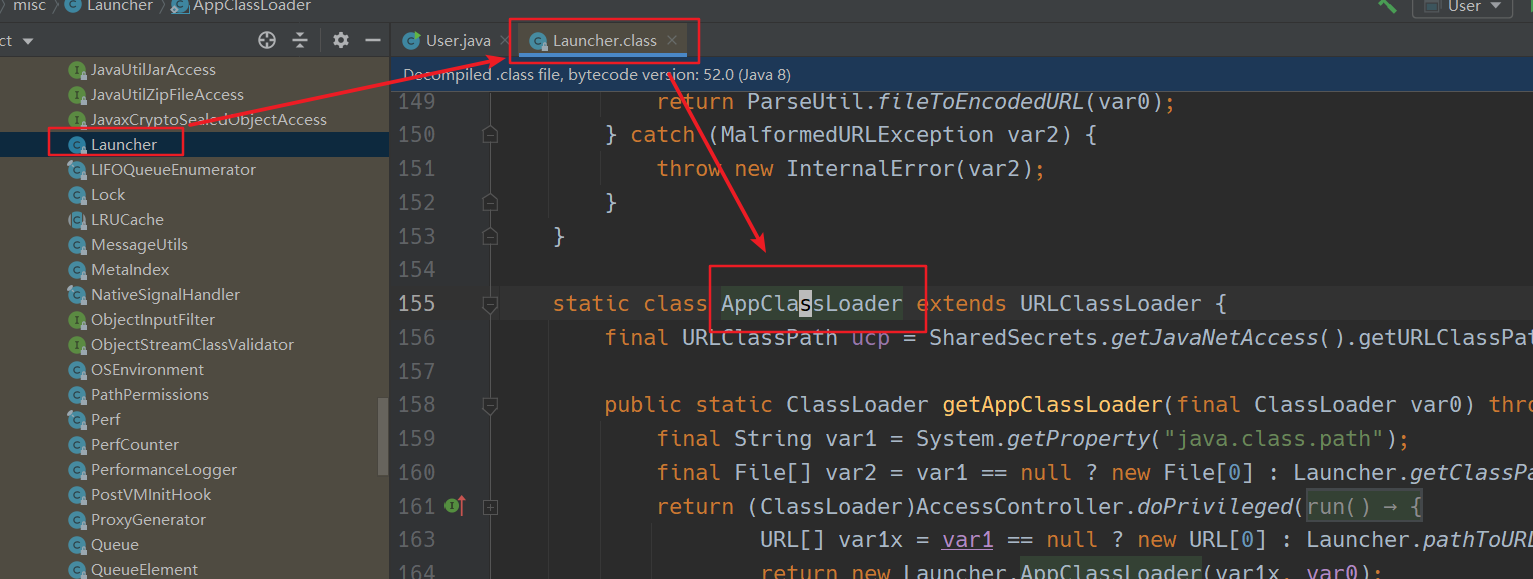Expand the folded run() → { region
The image size is (1533, 579).
click(1363, 506)
